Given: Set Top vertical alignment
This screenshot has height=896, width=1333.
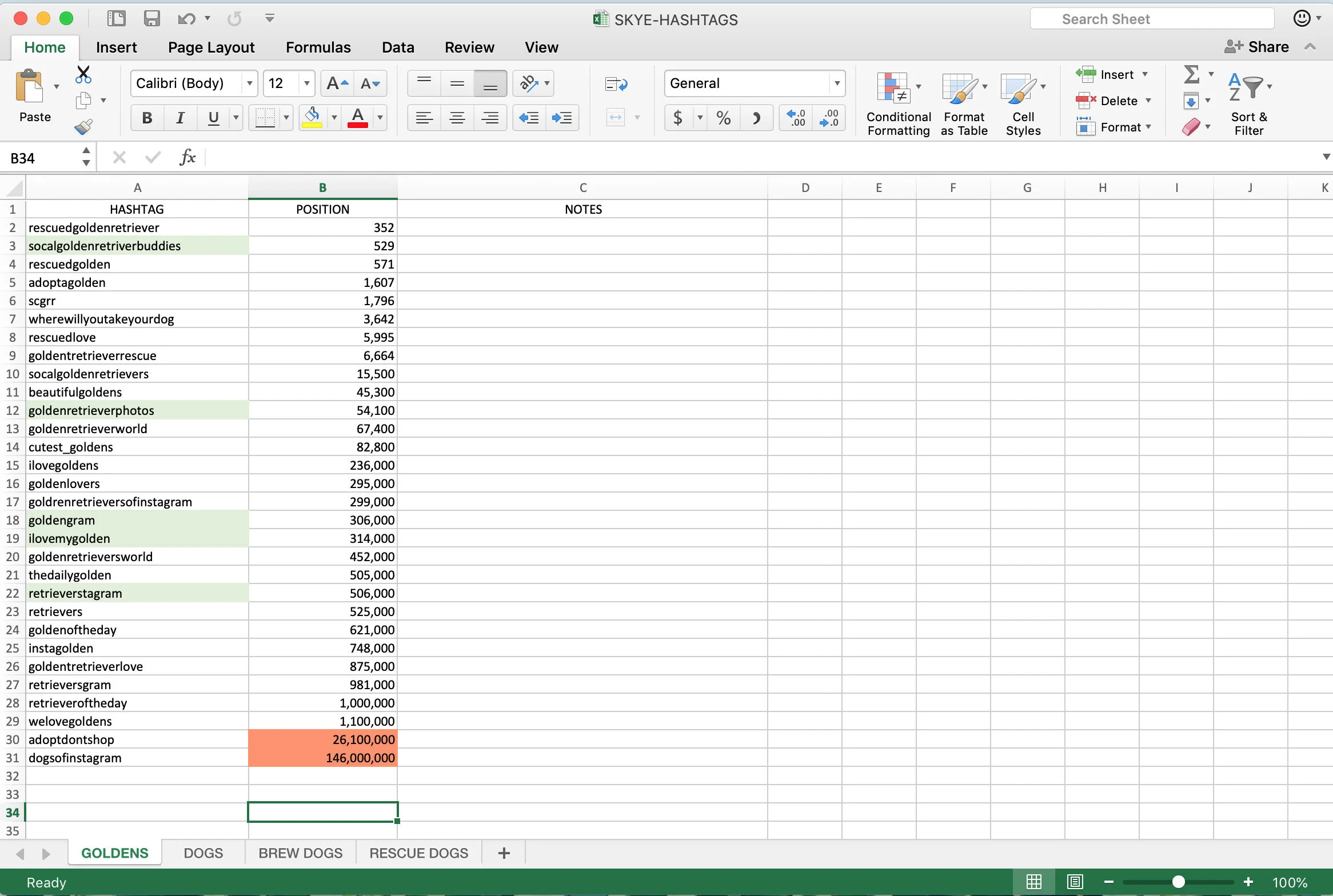Looking at the screenshot, I should coord(424,84).
